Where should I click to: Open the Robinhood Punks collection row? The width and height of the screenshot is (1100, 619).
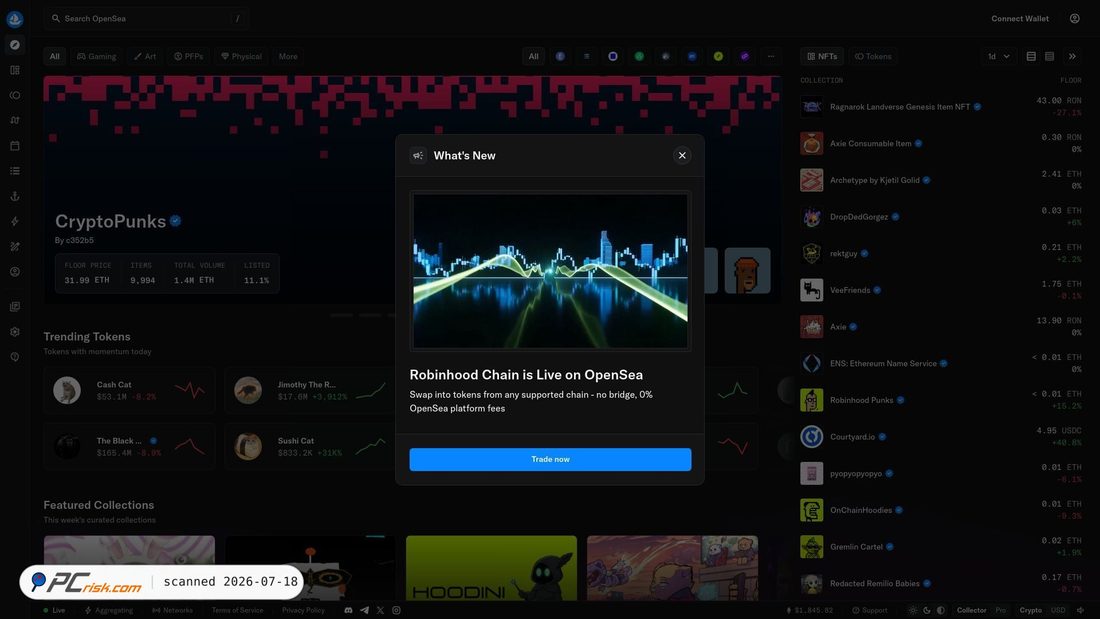tap(941, 400)
